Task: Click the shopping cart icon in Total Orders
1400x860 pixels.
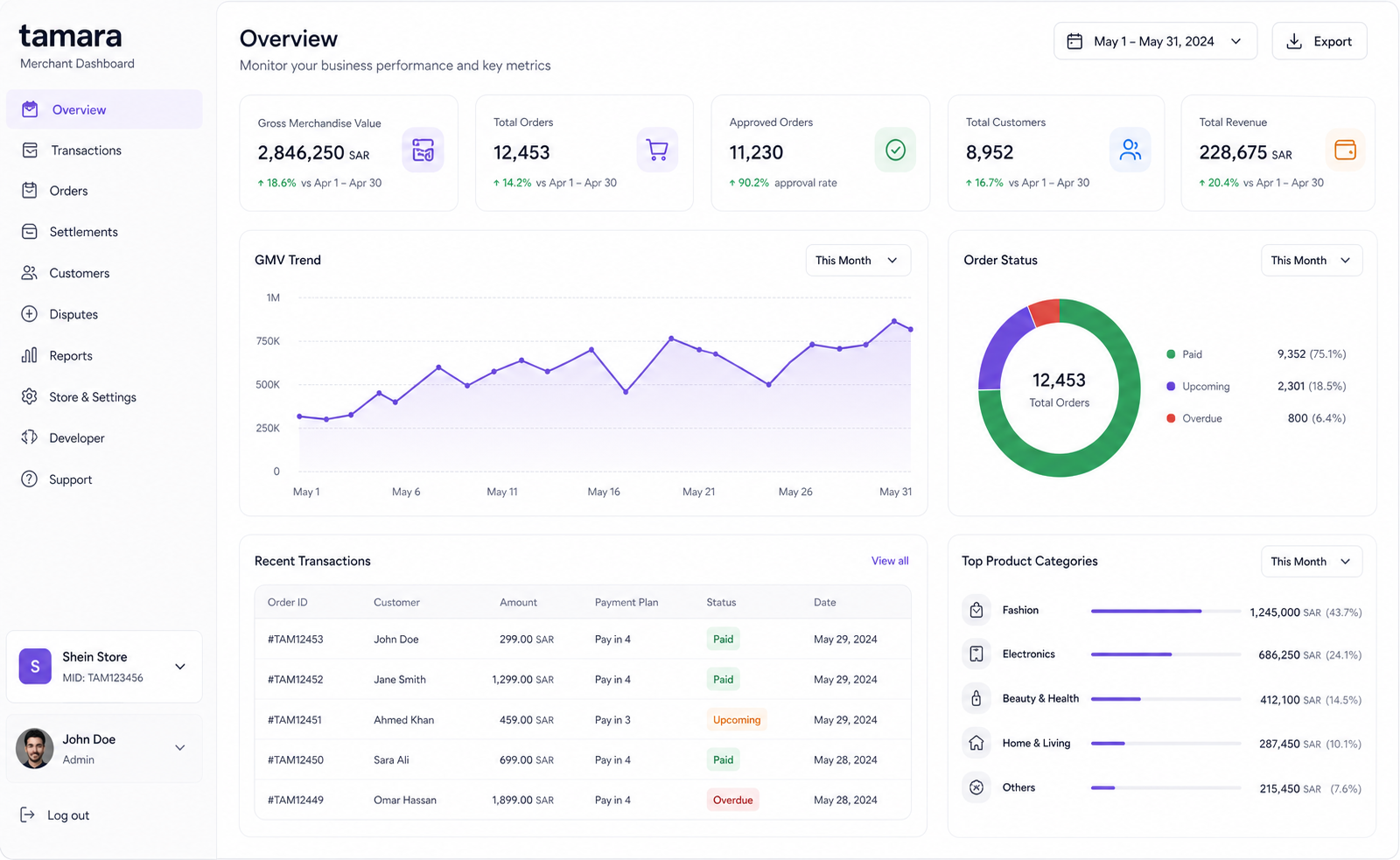Action: click(x=657, y=150)
